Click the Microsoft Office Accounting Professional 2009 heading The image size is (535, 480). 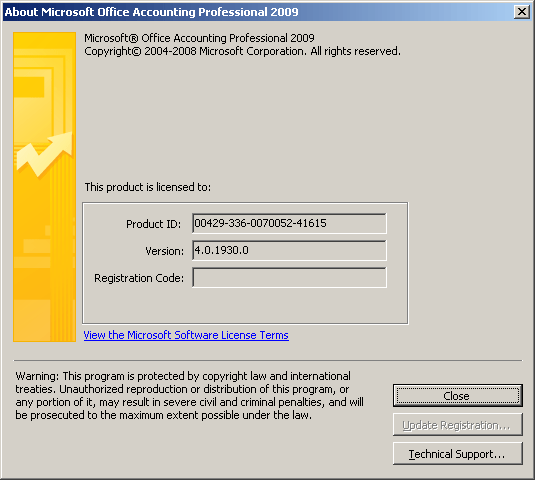click(x=199, y=38)
